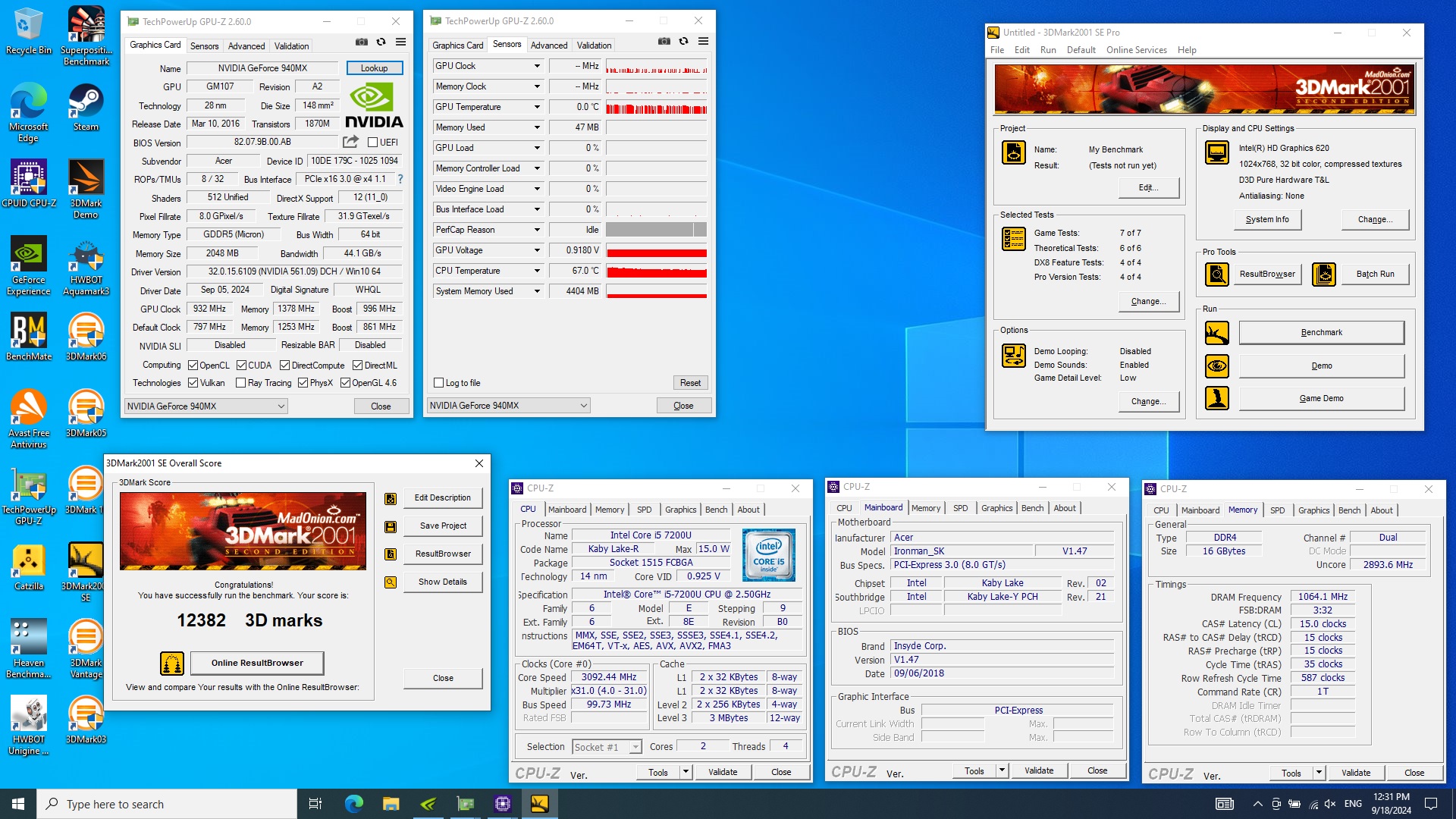This screenshot has height=819, width=1456.
Task: Click the Benchmark run icon in 3DMark2001
Action: click(1216, 332)
